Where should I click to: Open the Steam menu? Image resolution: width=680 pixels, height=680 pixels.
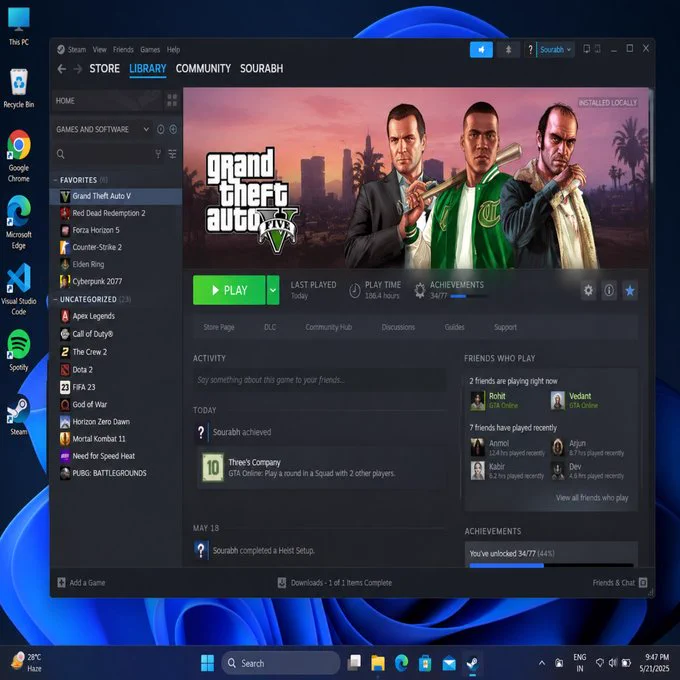[x=76, y=49]
